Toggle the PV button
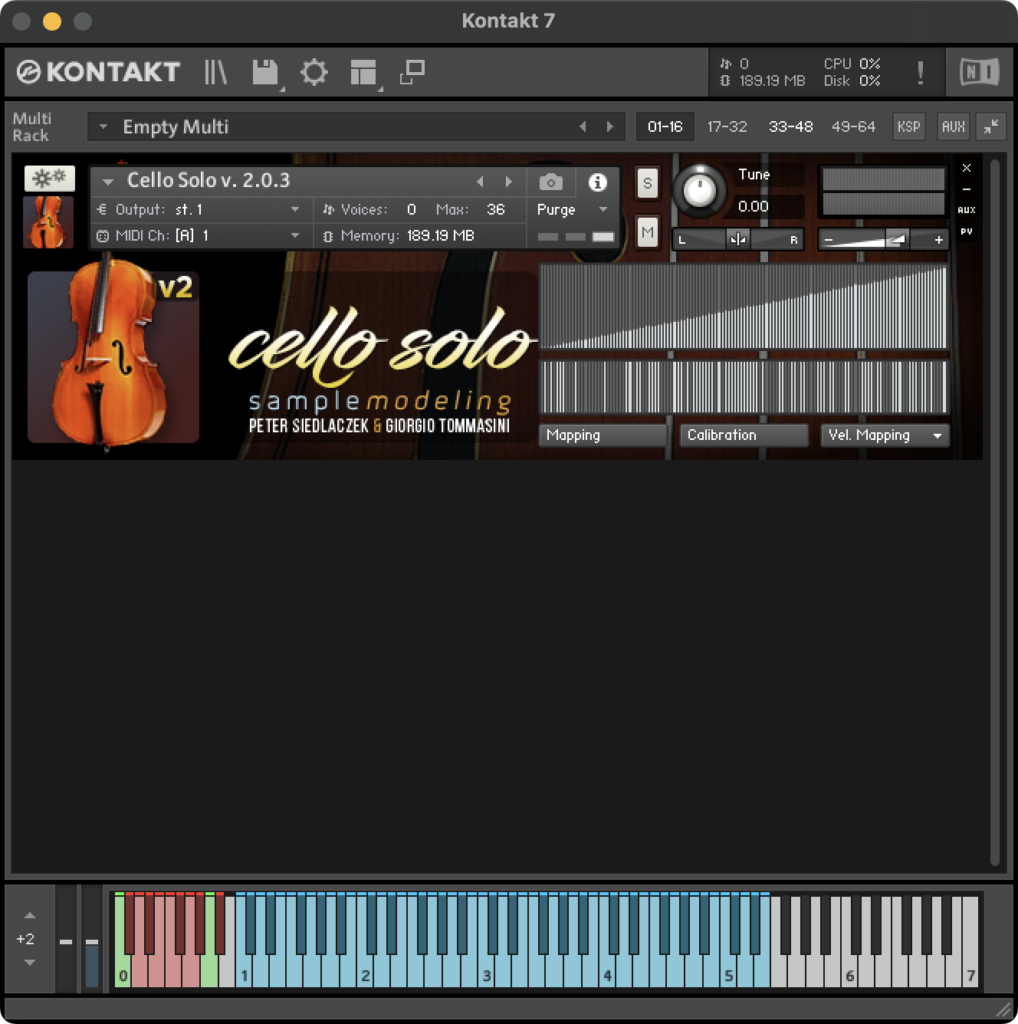 [x=966, y=231]
